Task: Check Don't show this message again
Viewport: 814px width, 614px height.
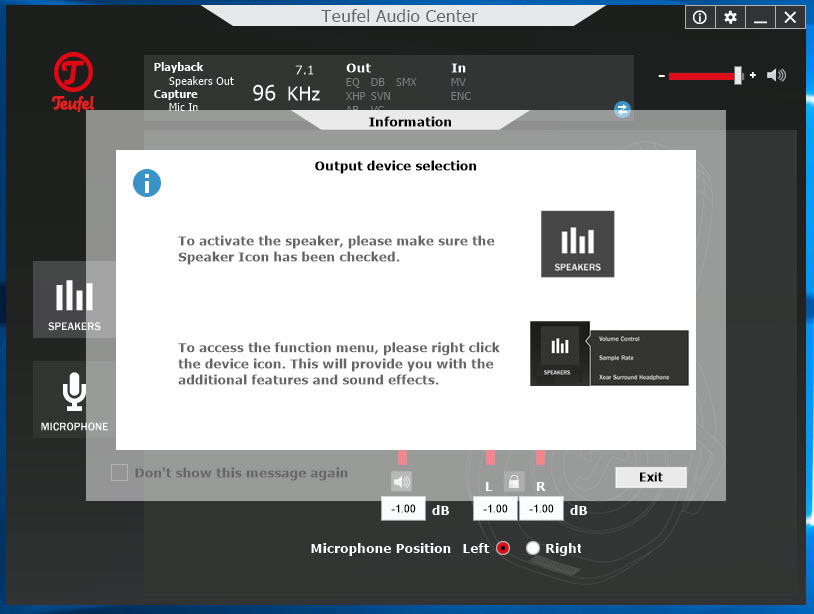Action: (119, 472)
